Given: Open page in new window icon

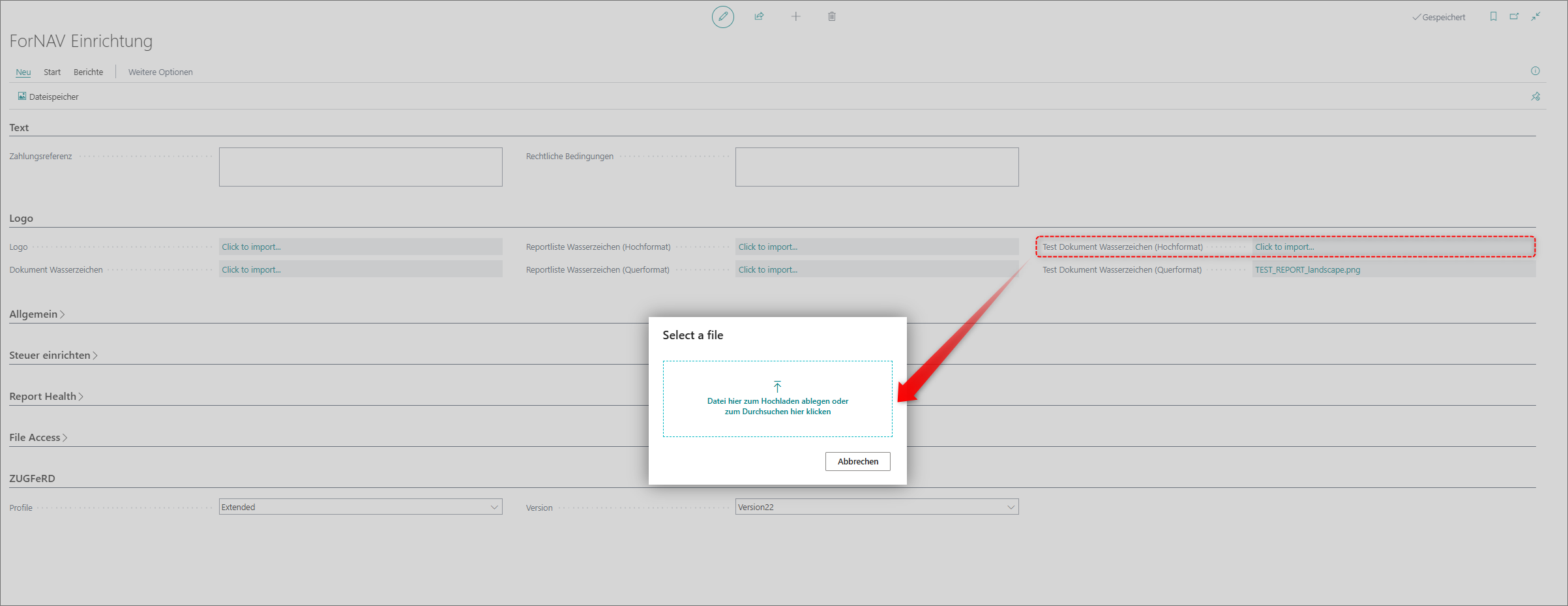Looking at the screenshot, I should coord(1514,16).
